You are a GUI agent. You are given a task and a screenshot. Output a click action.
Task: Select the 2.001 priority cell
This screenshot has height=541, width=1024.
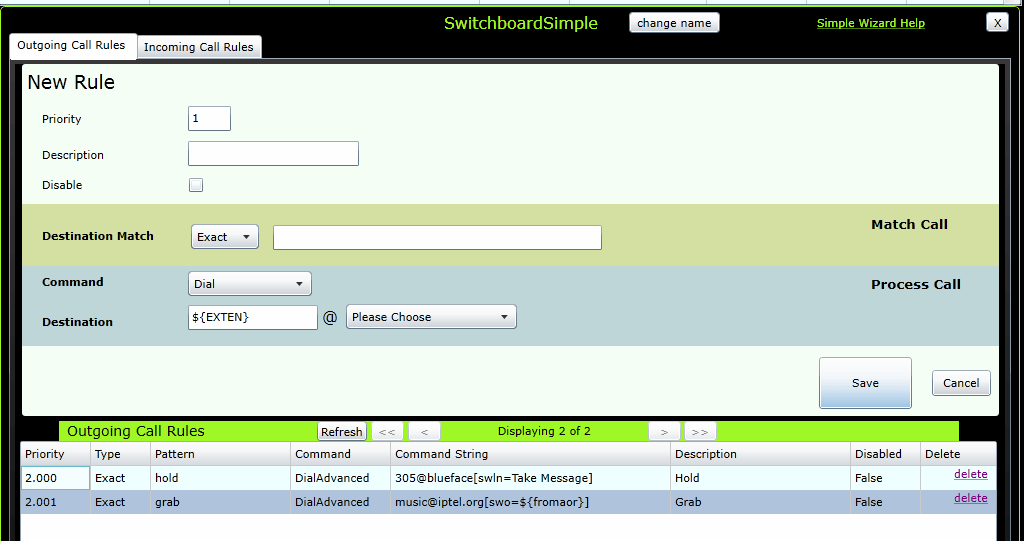coord(55,502)
